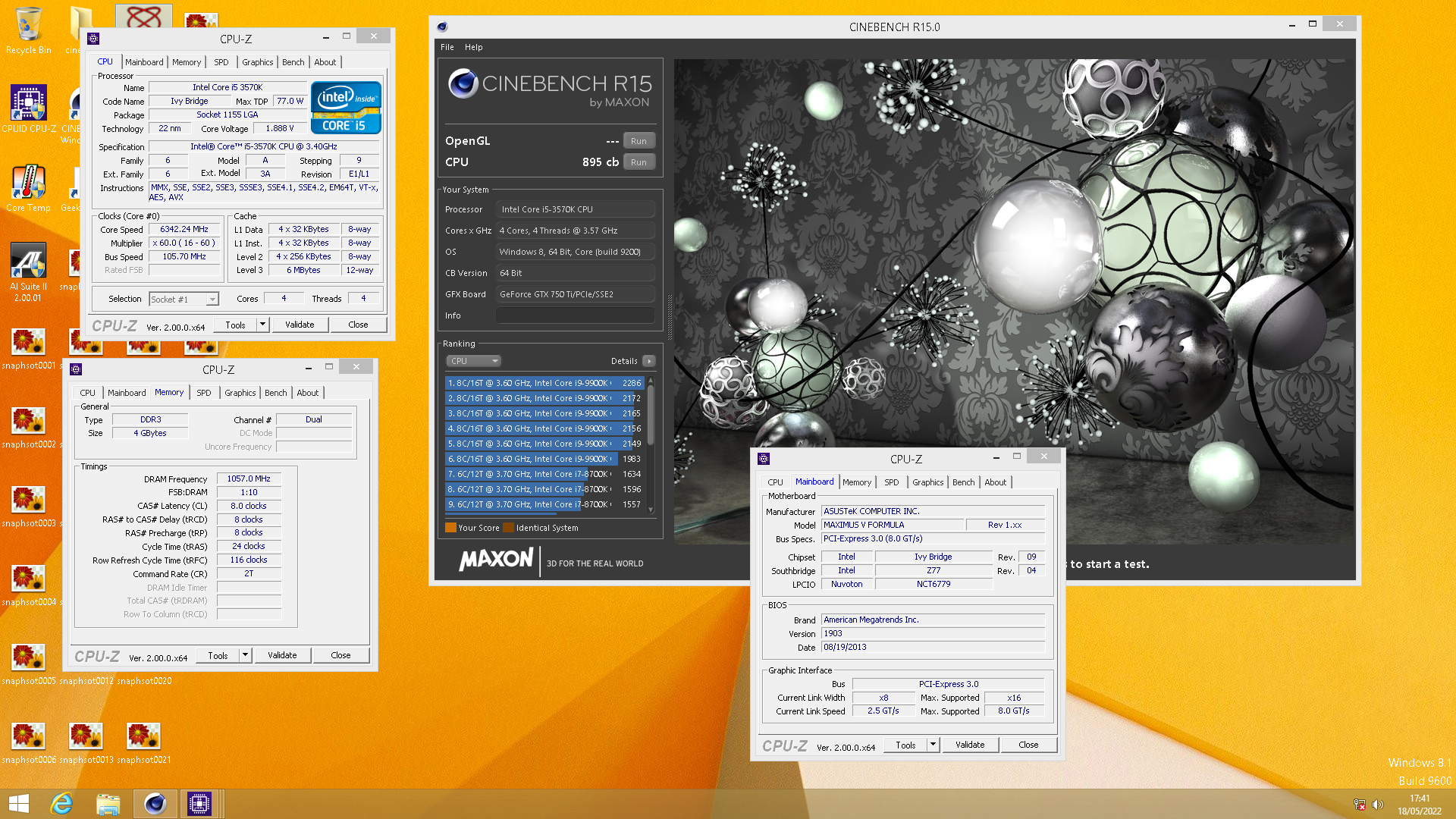The height and width of the screenshot is (819, 1456).
Task: Expand Tools arrow in Mainboard window
Action: click(934, 745)
